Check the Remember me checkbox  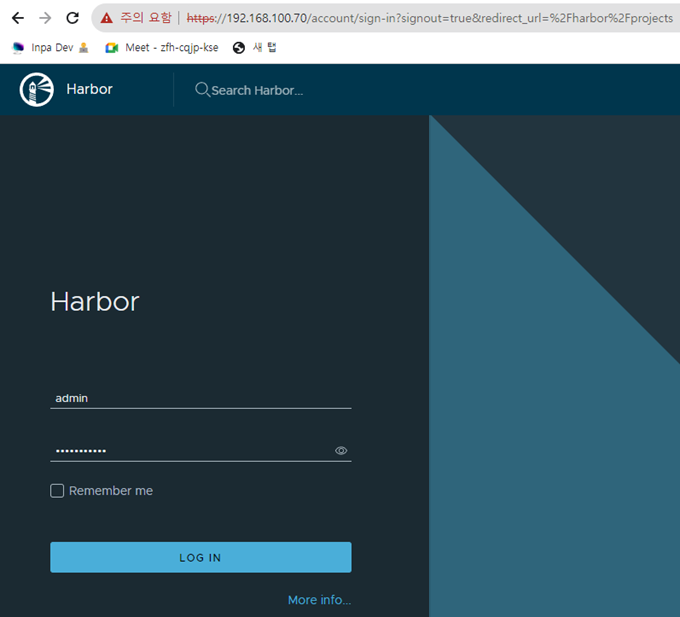coord(57,491)
